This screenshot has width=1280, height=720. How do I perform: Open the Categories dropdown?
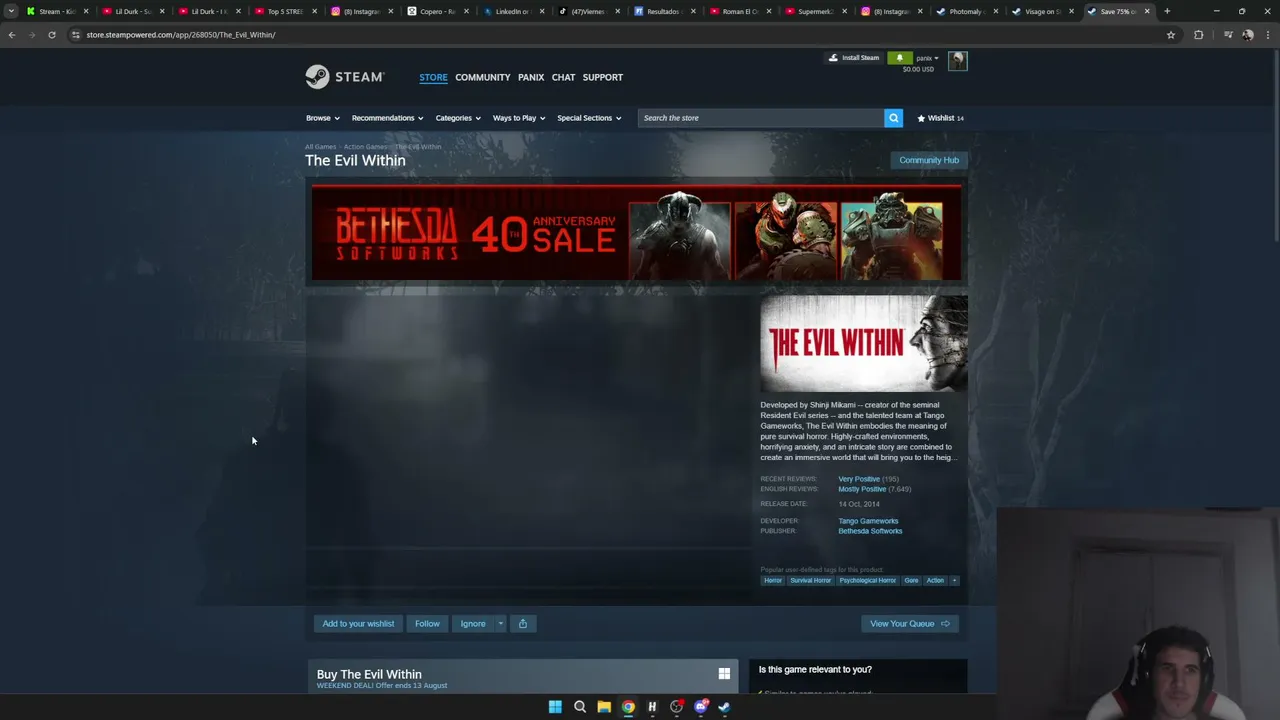tap(458, 118)
